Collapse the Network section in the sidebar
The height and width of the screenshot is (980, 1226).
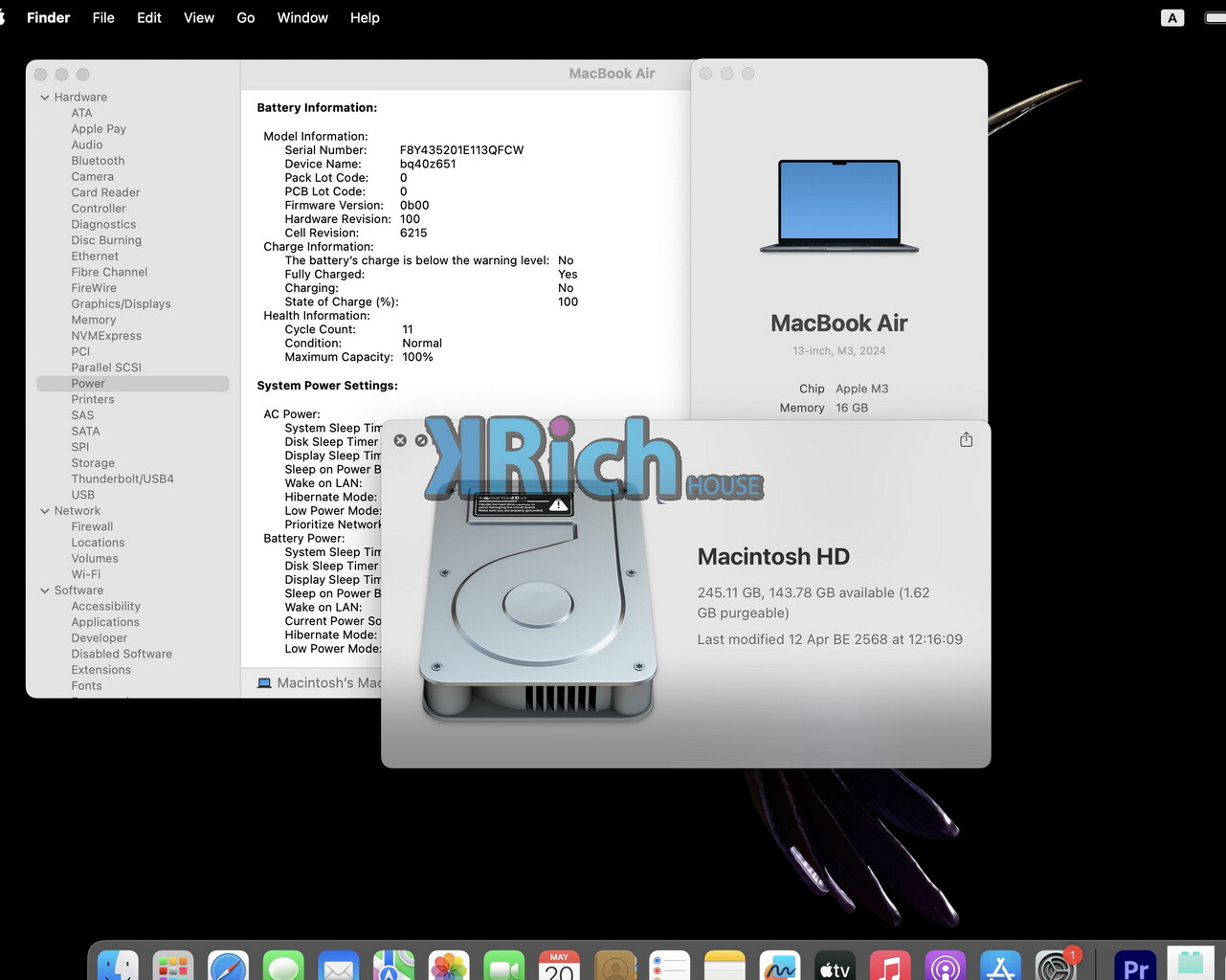(45, 511)
